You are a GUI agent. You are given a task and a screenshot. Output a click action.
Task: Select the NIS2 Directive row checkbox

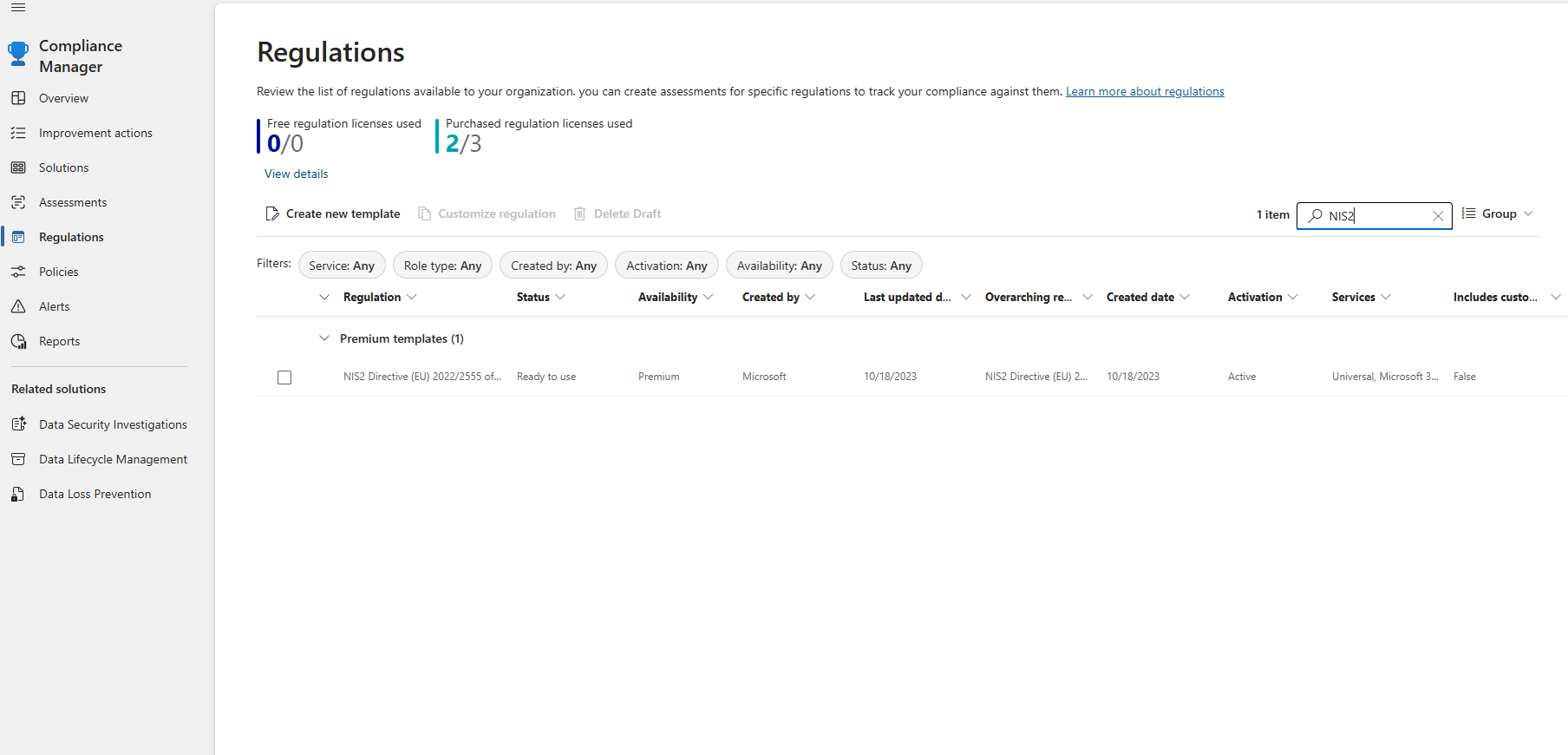coord(284,377)
